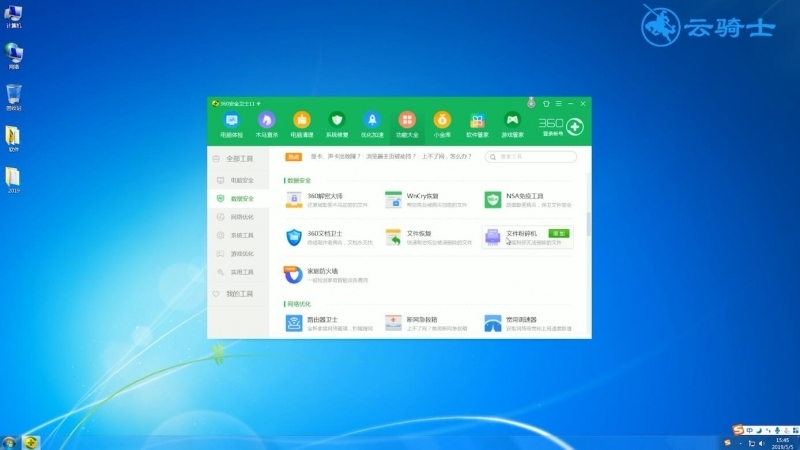Open 游戏管家 game manager
This screenshot has height=450, width=800.
512,125
